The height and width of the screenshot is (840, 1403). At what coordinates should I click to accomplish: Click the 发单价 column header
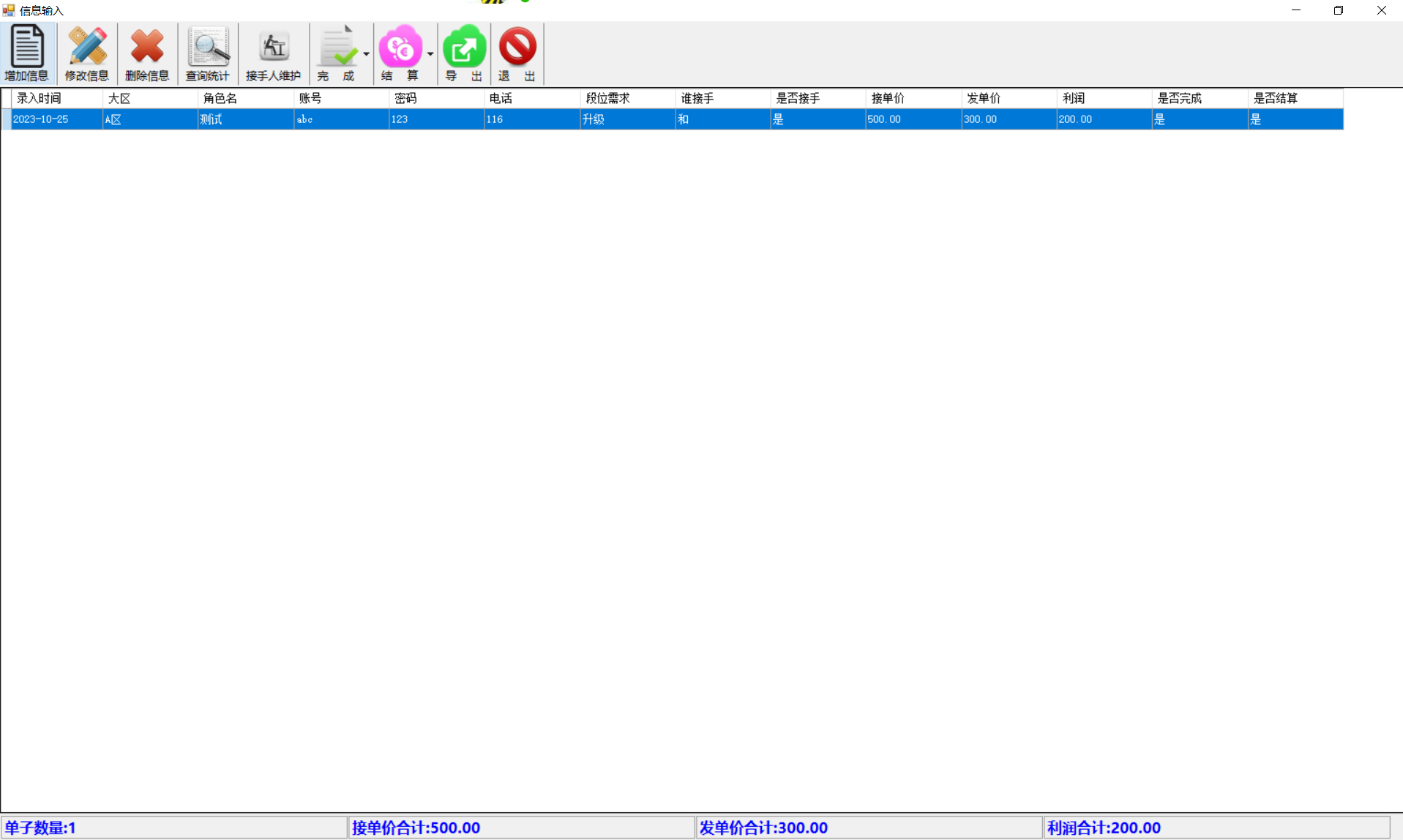click(1009, 98)
